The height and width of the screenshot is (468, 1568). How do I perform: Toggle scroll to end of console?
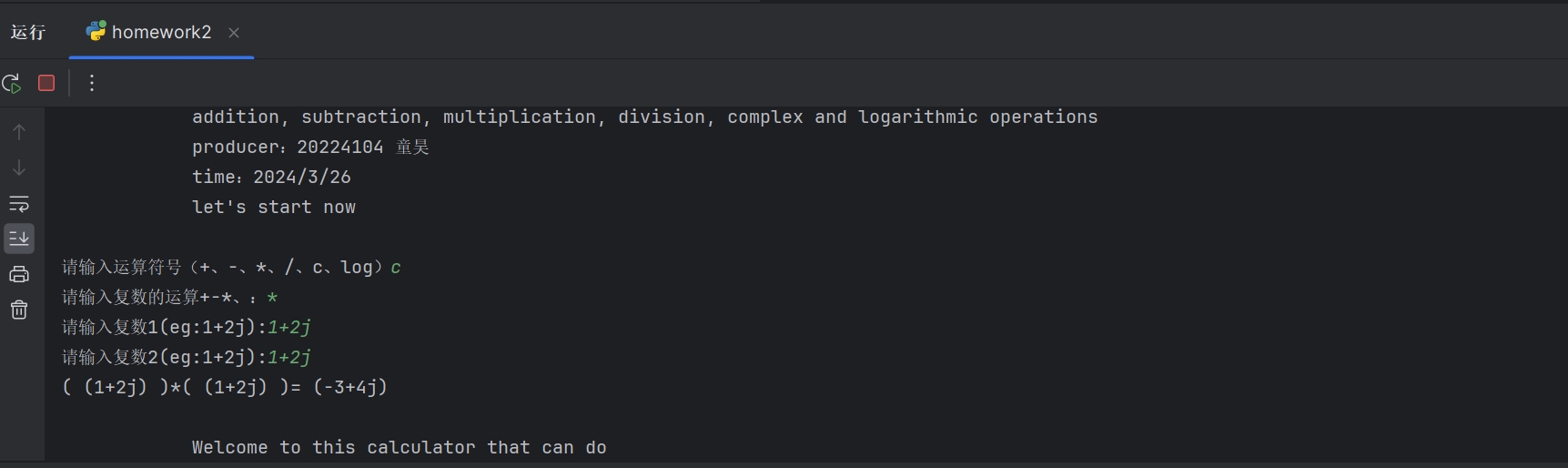pos(19,239)
